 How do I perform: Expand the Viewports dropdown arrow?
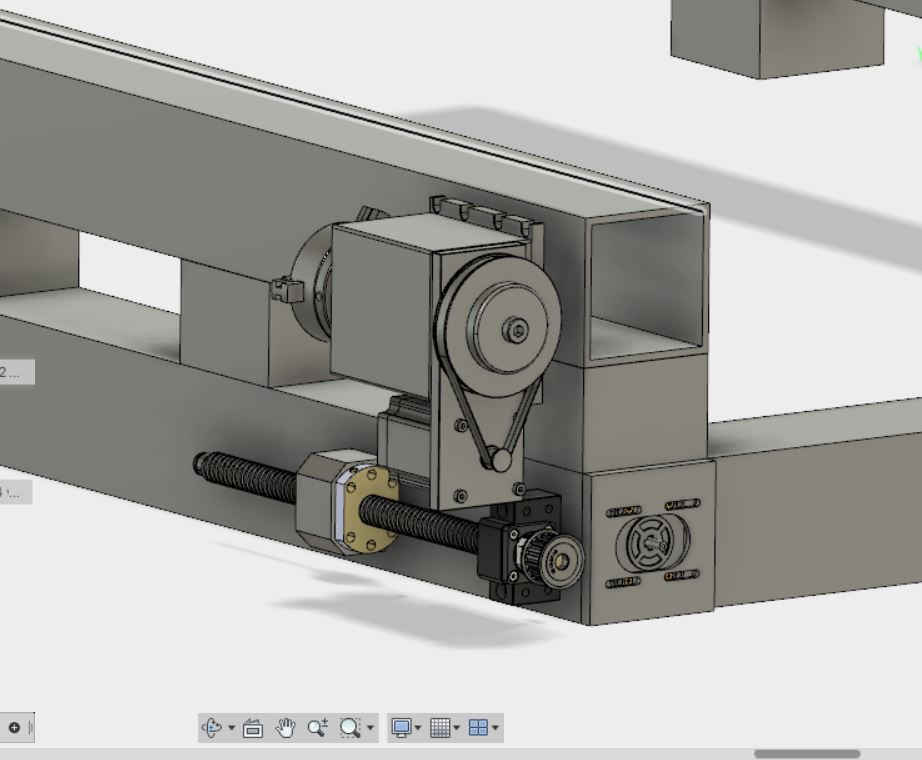pyautogui.click(x=494, y=728)
